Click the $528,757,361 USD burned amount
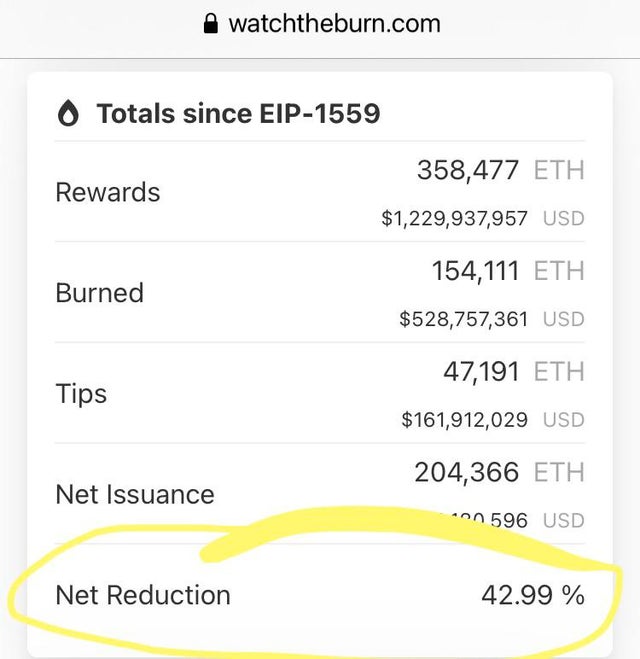The width and height of the screenshot is (640, 659). tap(492, 319)
